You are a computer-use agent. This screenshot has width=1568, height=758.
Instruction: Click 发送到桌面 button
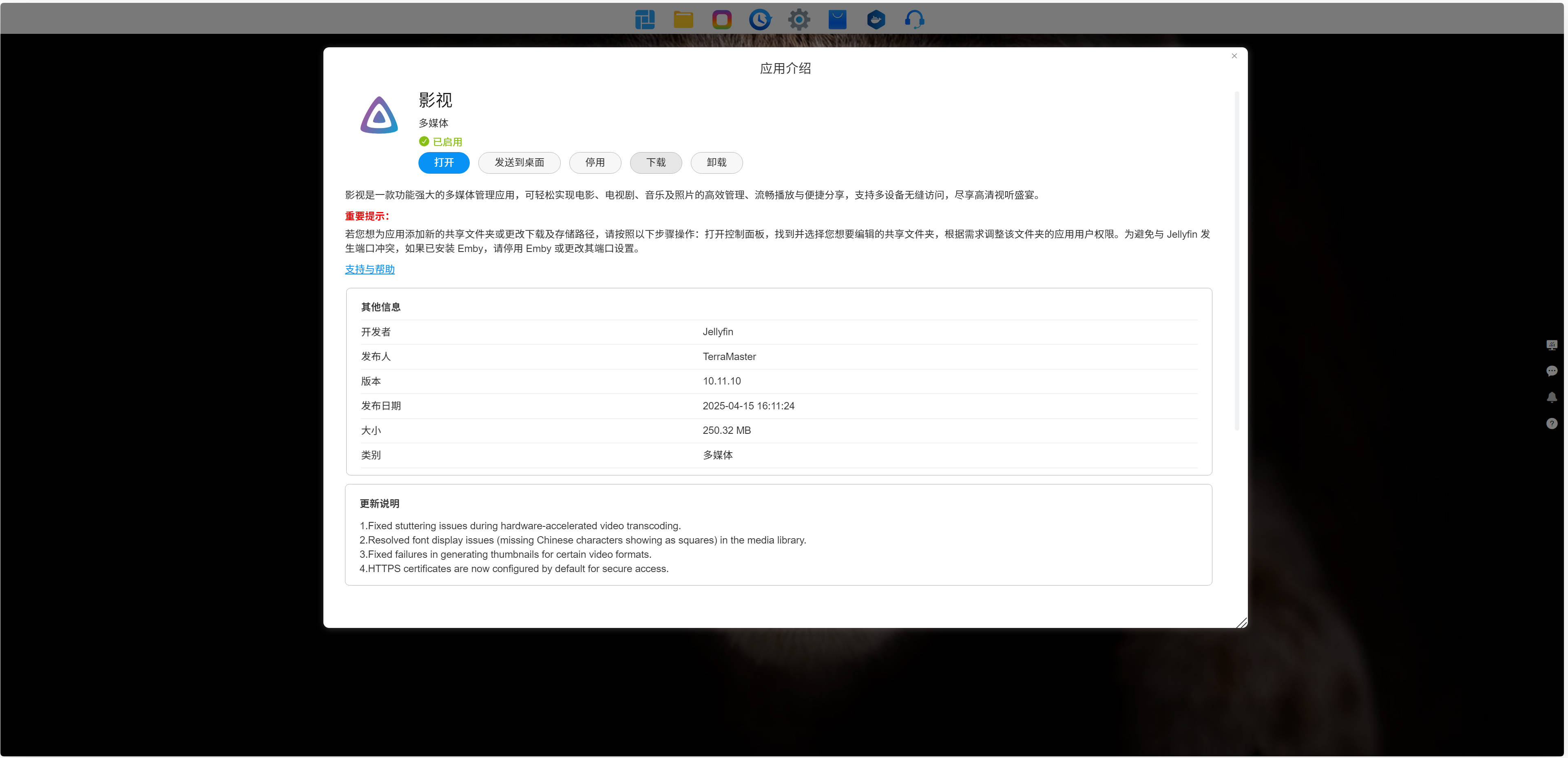[519, 163]
